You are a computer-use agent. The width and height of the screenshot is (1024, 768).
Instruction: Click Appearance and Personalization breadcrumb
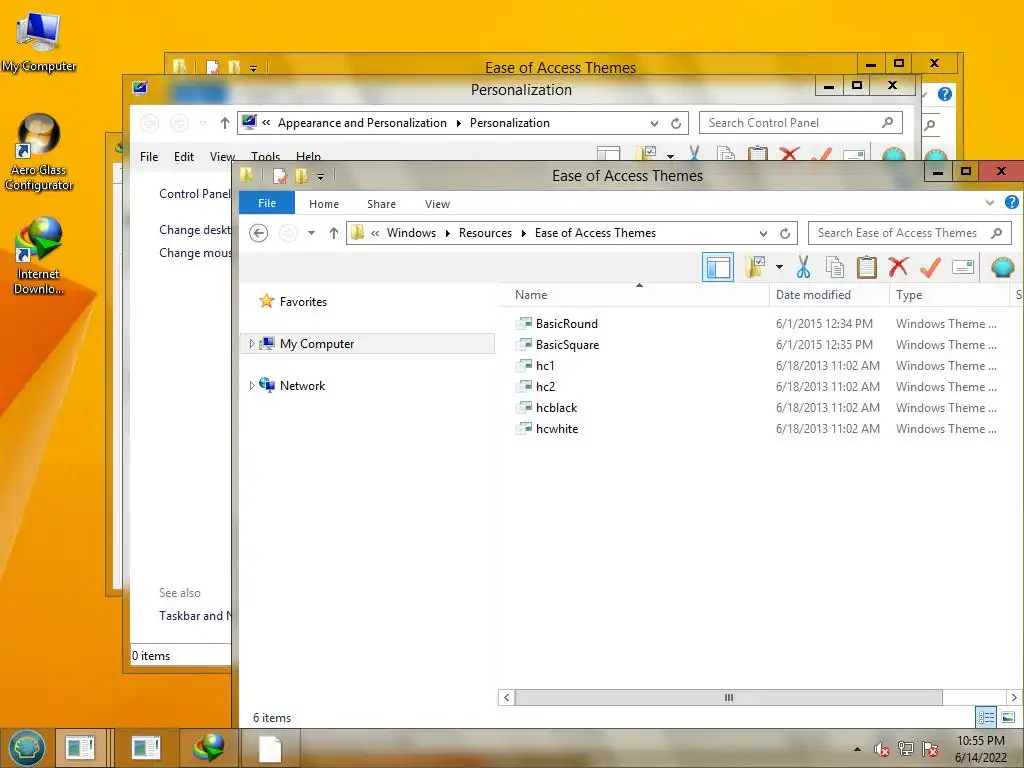tap(362, 123)
